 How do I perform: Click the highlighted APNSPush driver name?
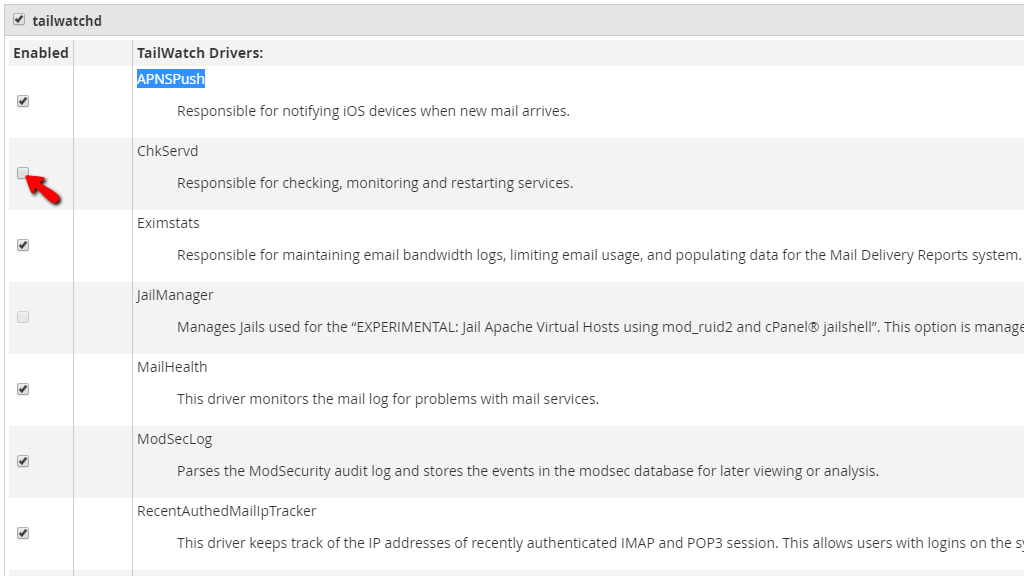(170, 79)
